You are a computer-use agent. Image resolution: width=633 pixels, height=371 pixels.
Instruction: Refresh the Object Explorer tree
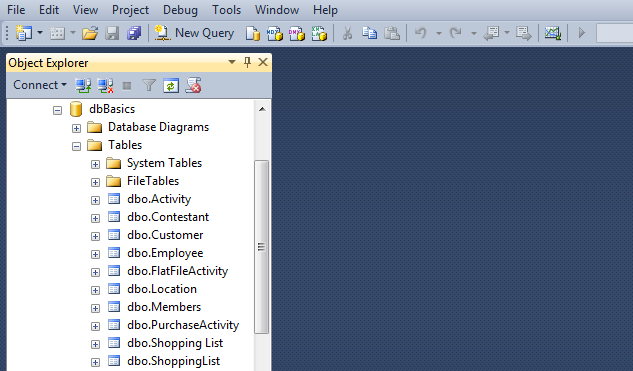pos(171,86)
